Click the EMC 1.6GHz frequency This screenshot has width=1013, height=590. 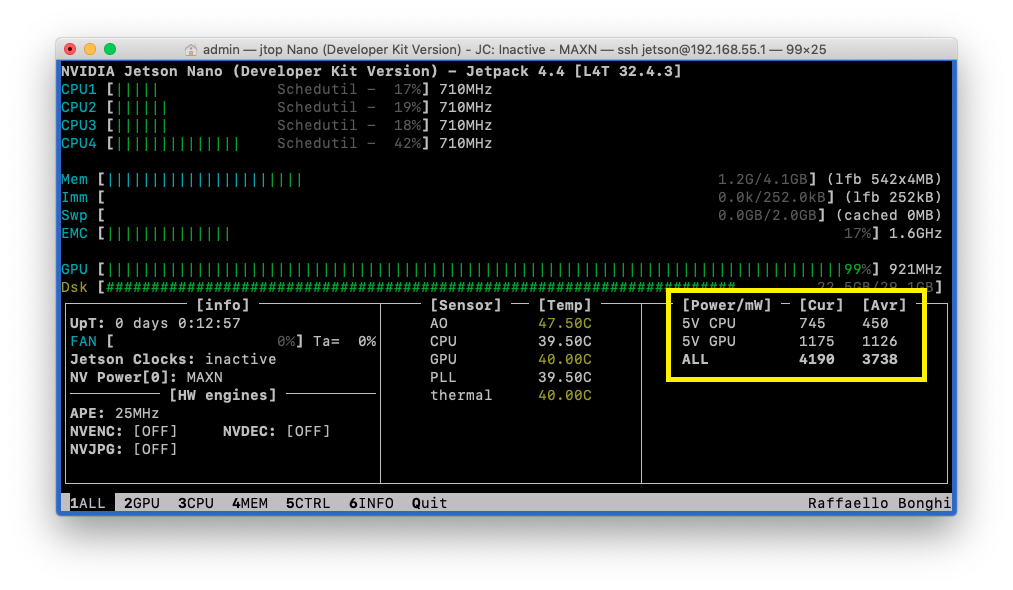[x=915, y=233]
